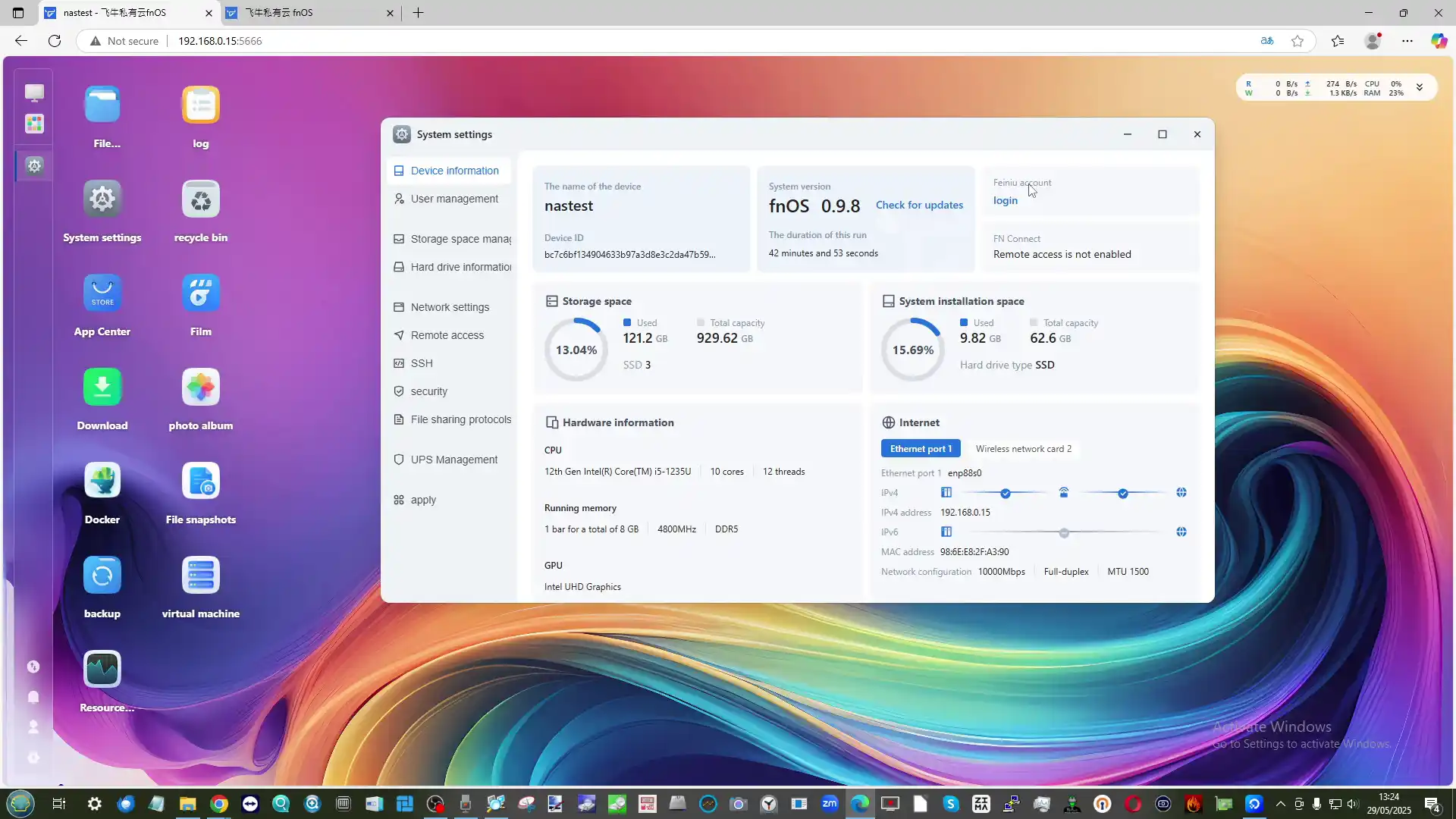Open Windows notification center
Viewport: 1456px width, 819px height.
1432,804
